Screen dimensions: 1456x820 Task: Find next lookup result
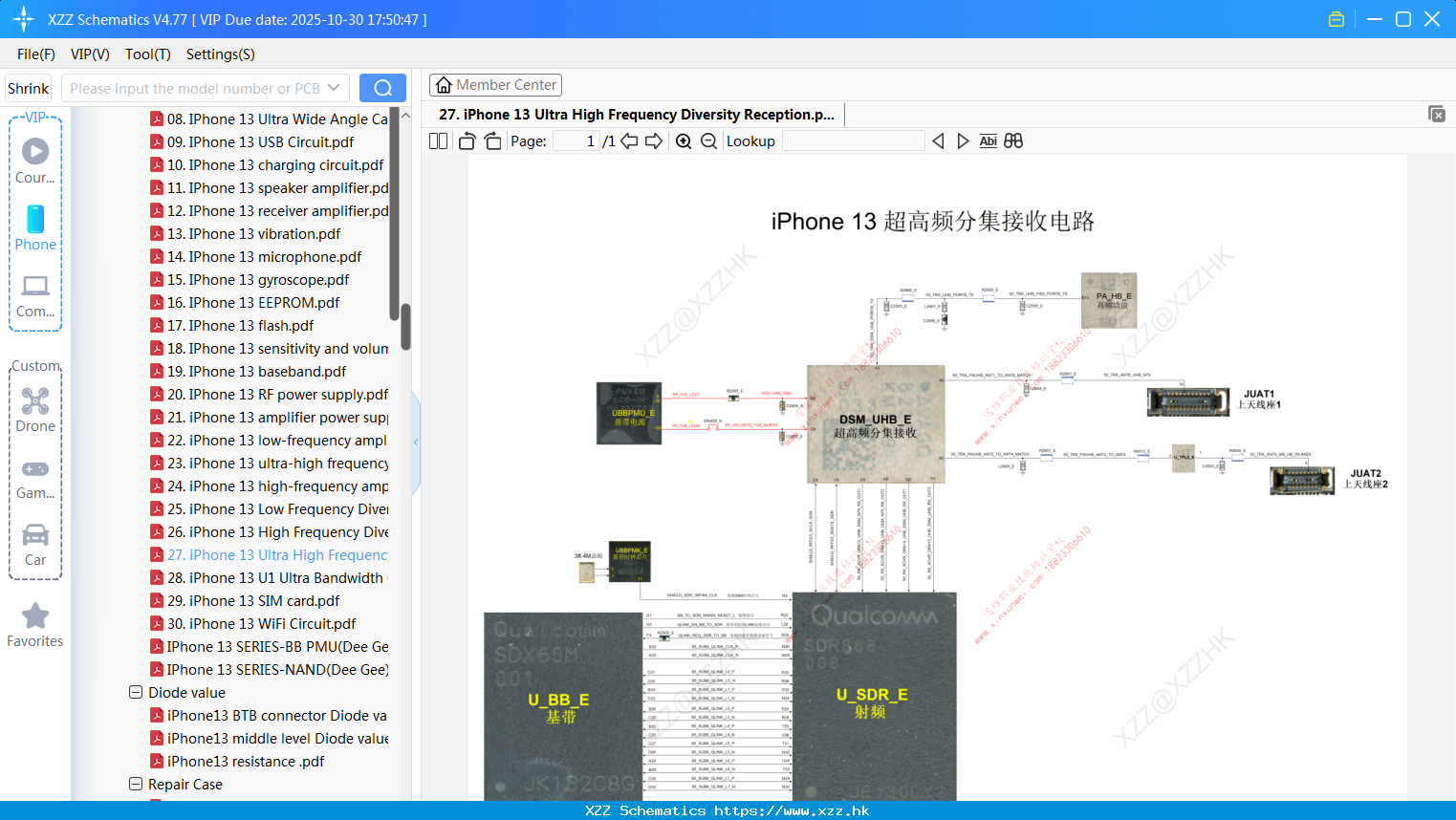[x=963, y=141]
